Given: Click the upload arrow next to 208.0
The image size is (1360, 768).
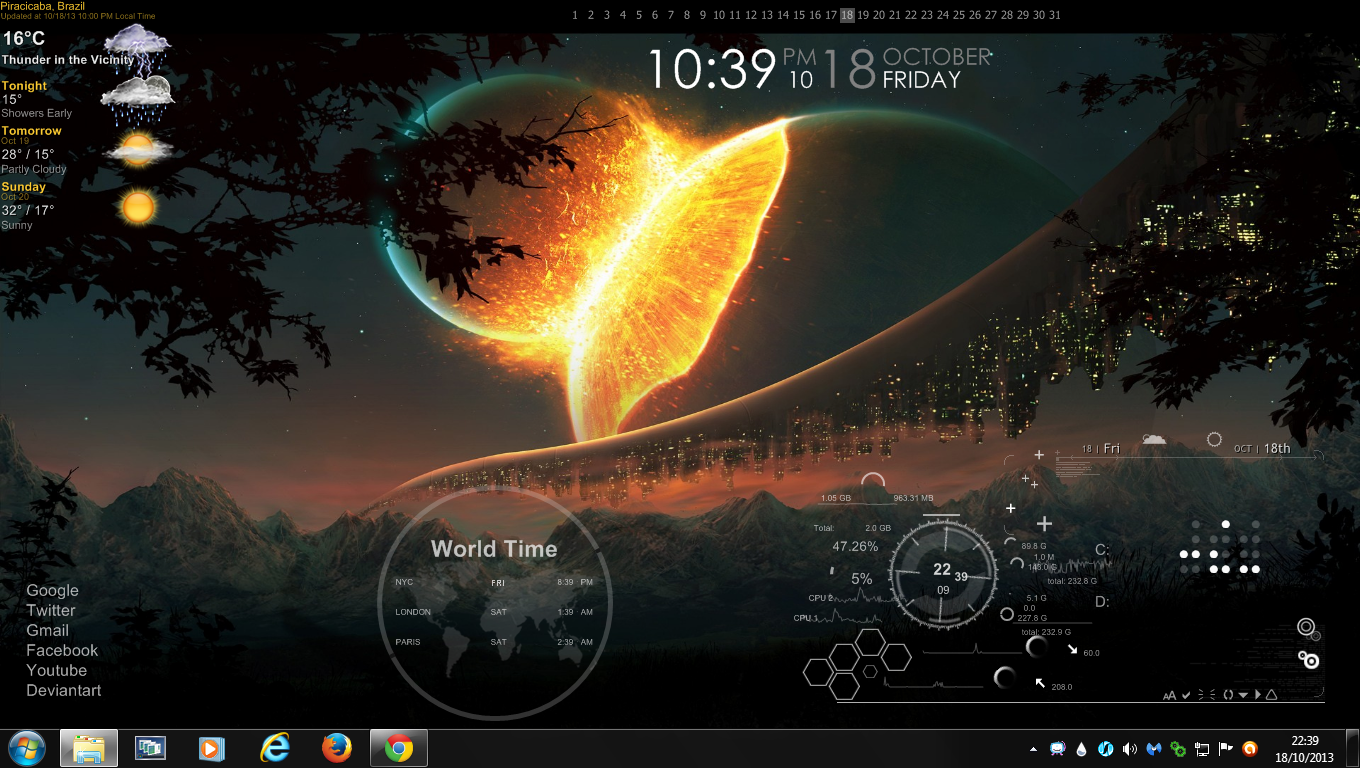Looking at the screenshot, I should 1040,683.
